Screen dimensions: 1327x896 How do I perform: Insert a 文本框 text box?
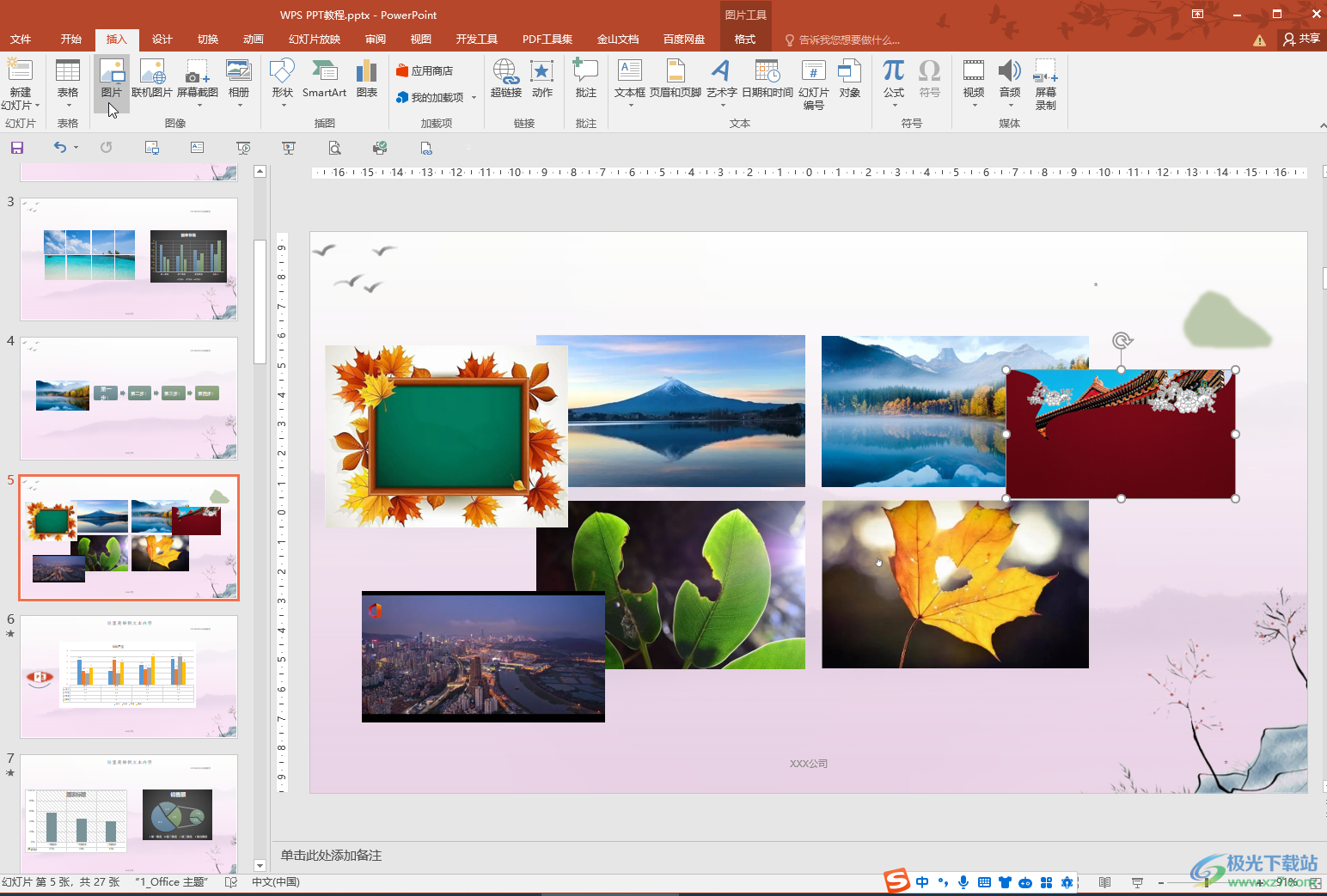tap(630, 83)
